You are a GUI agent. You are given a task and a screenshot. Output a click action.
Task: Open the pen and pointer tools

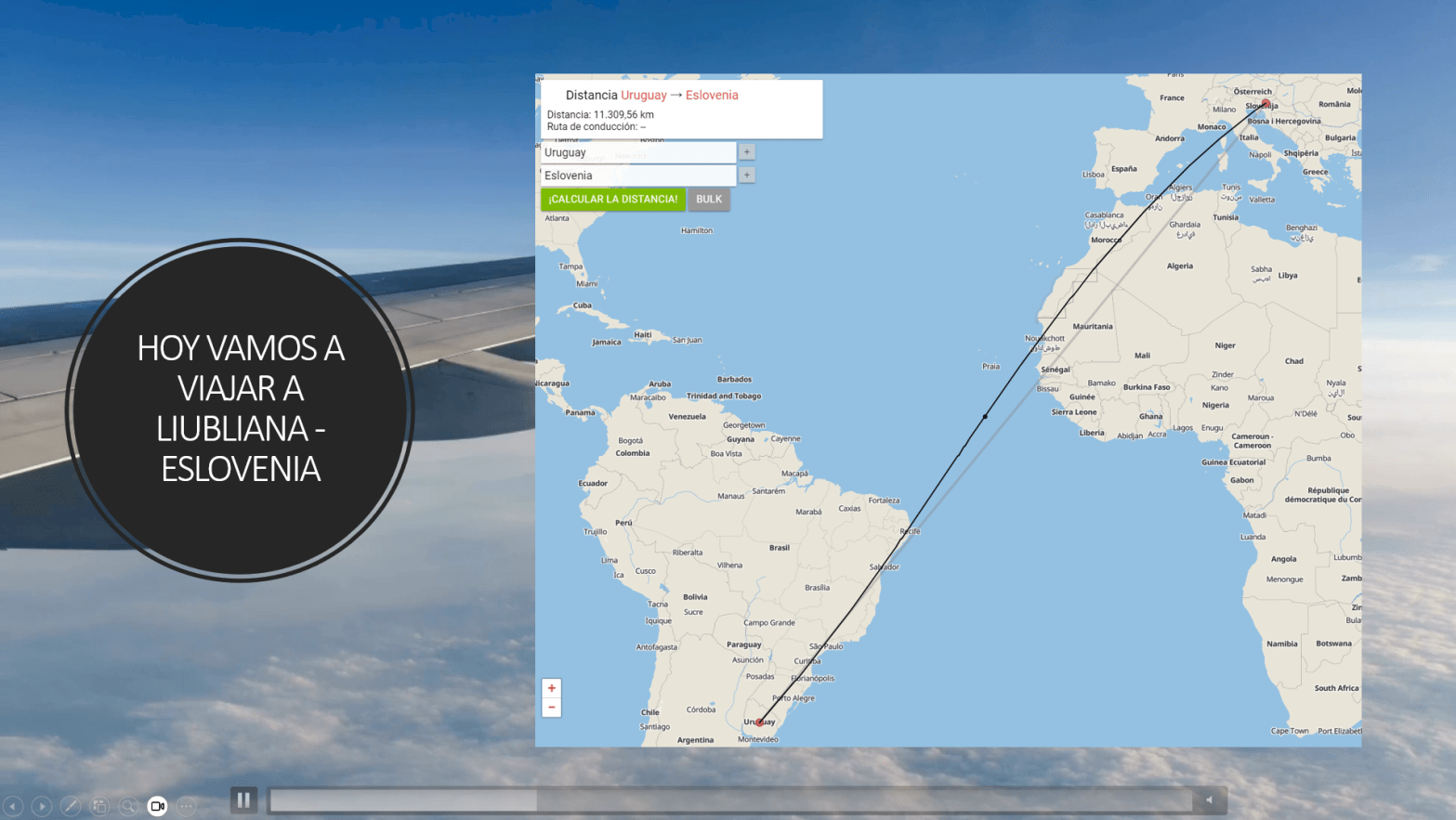click(71, 806)
